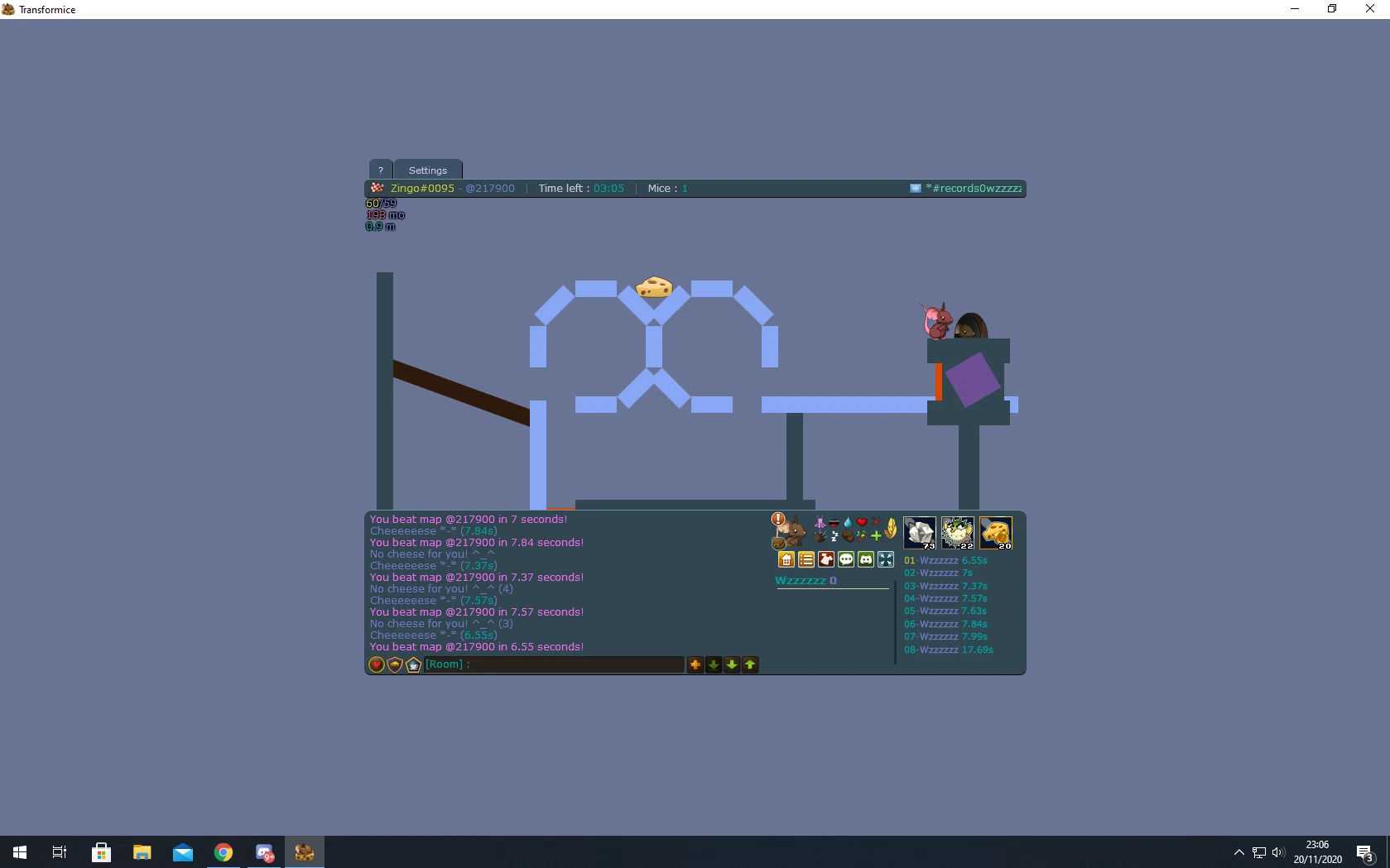The width and height of the screenshot is (1390, 868).
Task: Click the golden feather icon
Action: pos(891,528)
